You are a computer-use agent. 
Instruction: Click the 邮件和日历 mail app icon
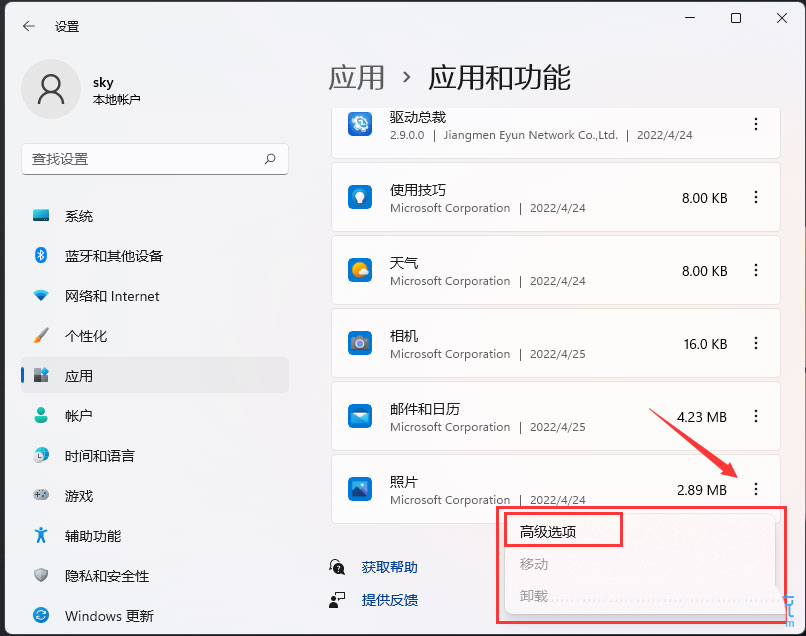point(360,417)
